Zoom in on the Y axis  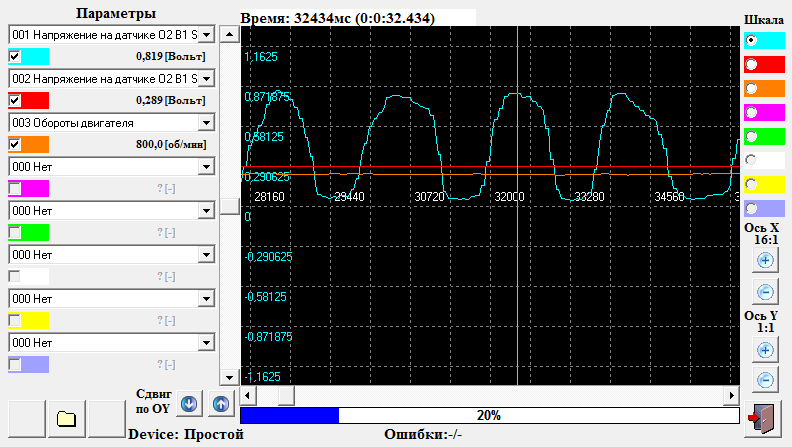pyautogui.click(x=765, y=349)
